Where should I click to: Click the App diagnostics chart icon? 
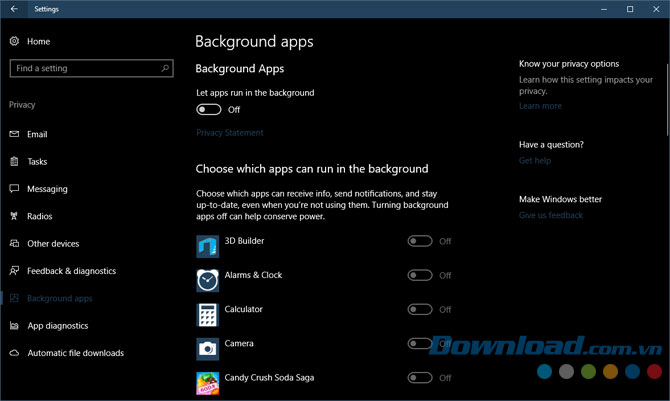14,326
